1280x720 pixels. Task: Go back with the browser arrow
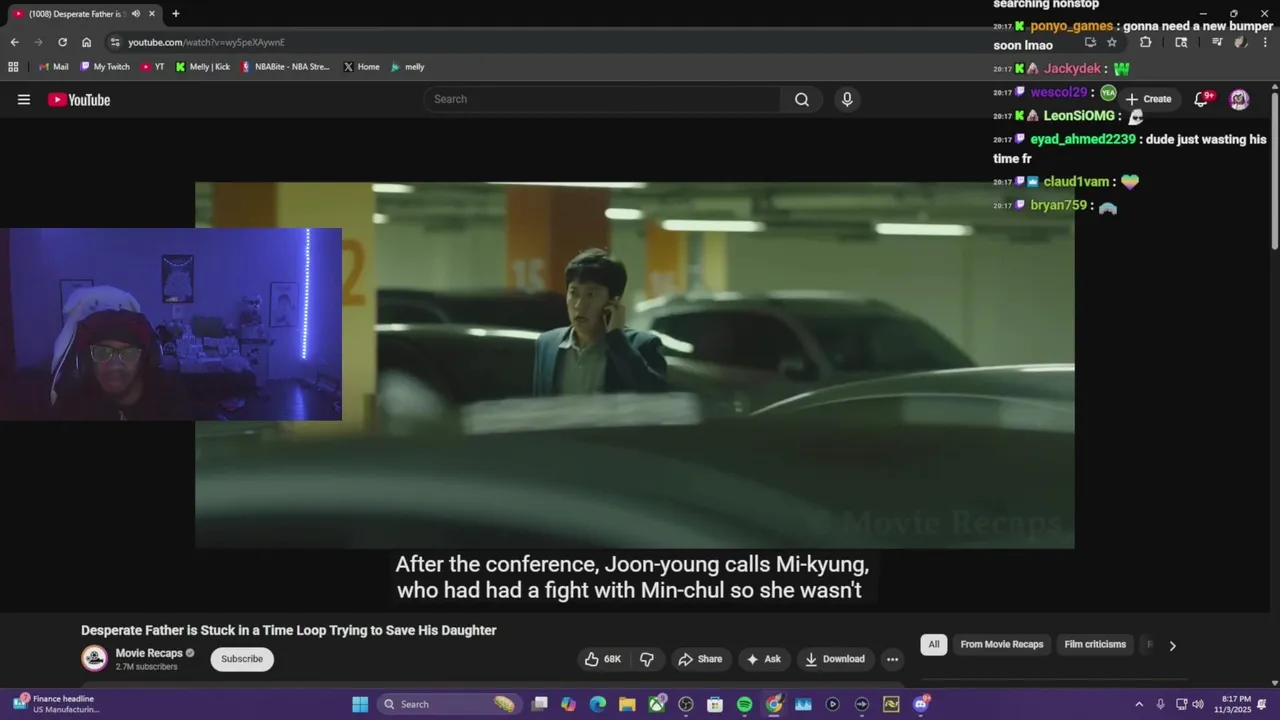(x=14, y=42)
